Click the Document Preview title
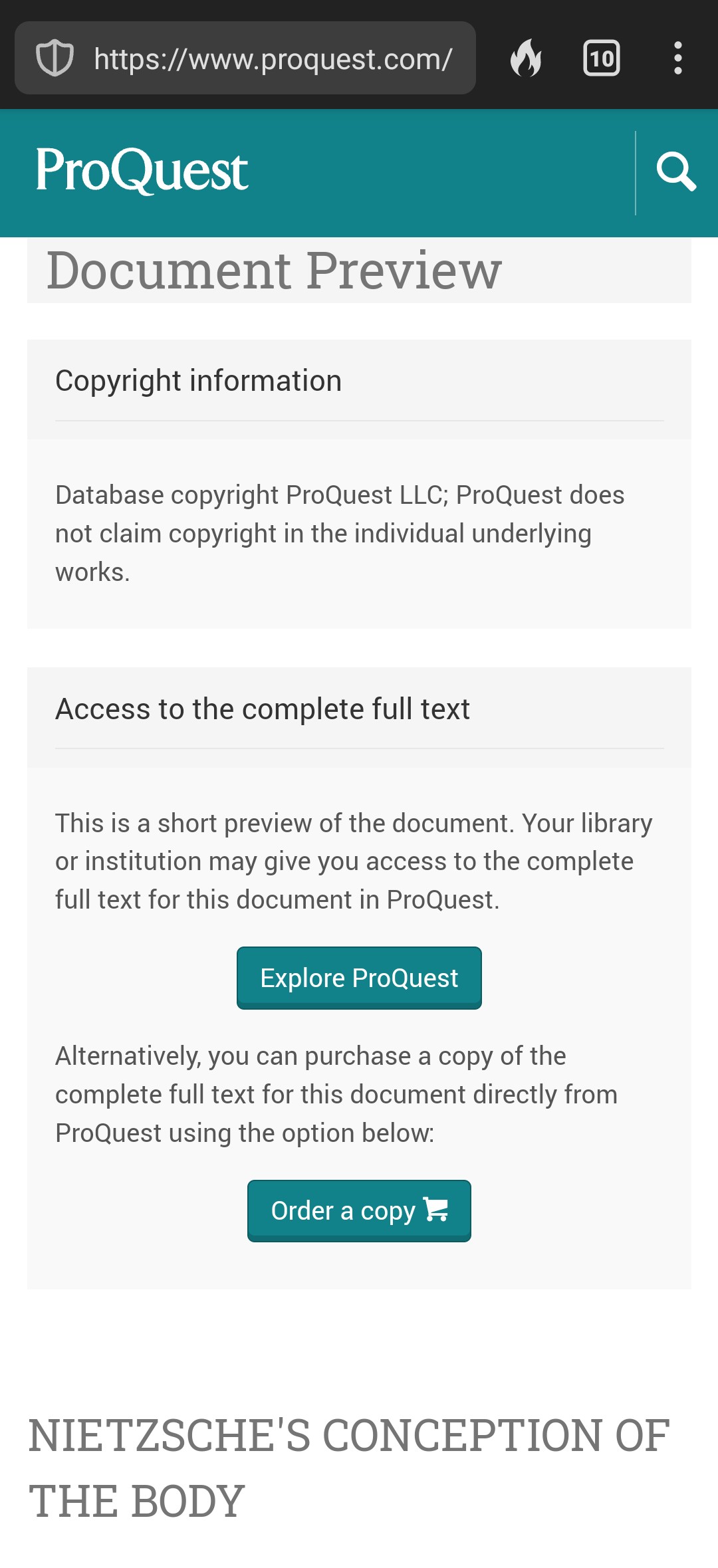 pyautogui.click(x=274, y=271)
